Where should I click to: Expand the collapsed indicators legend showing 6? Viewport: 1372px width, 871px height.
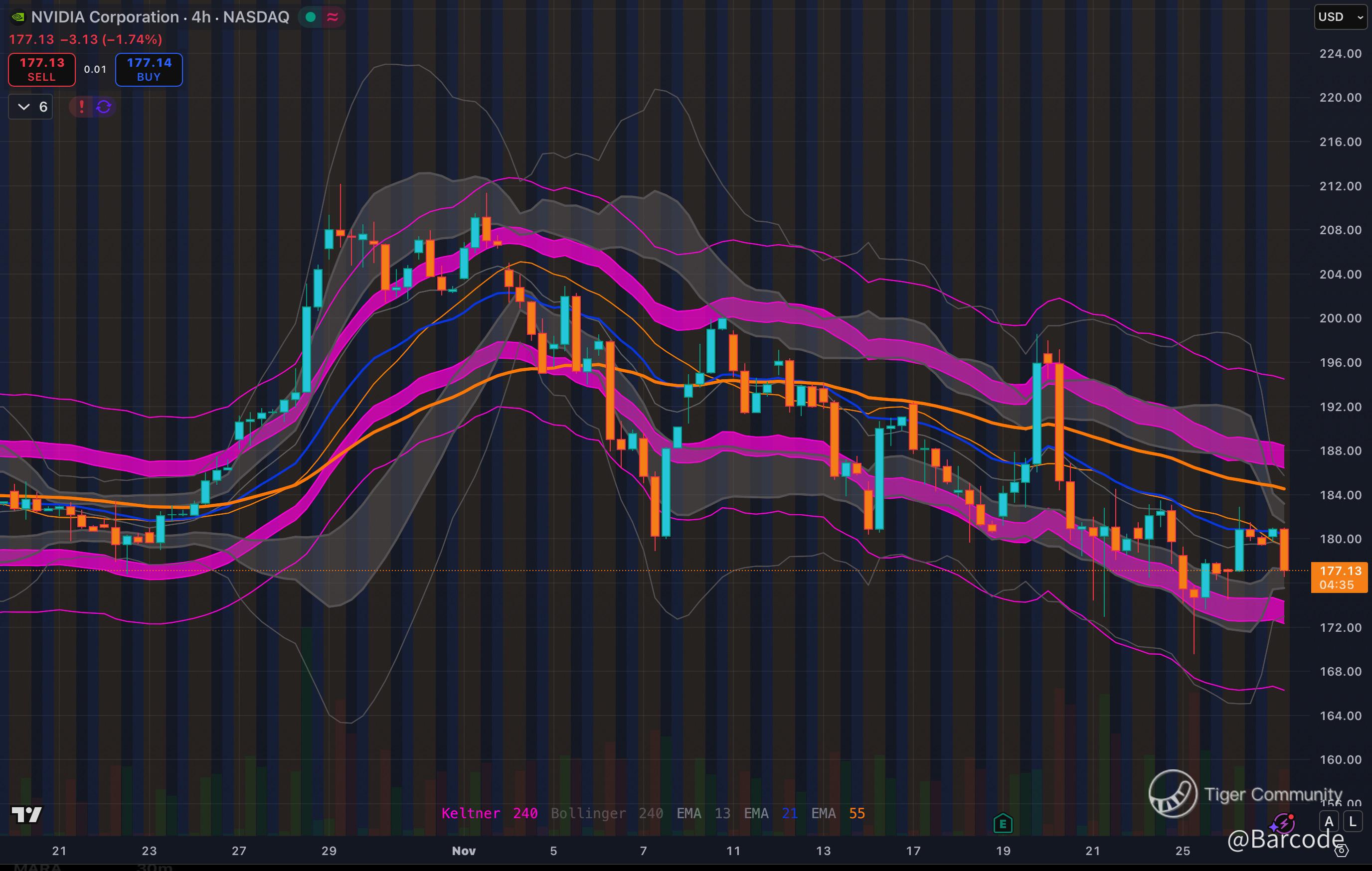click(x=31, y=107)
